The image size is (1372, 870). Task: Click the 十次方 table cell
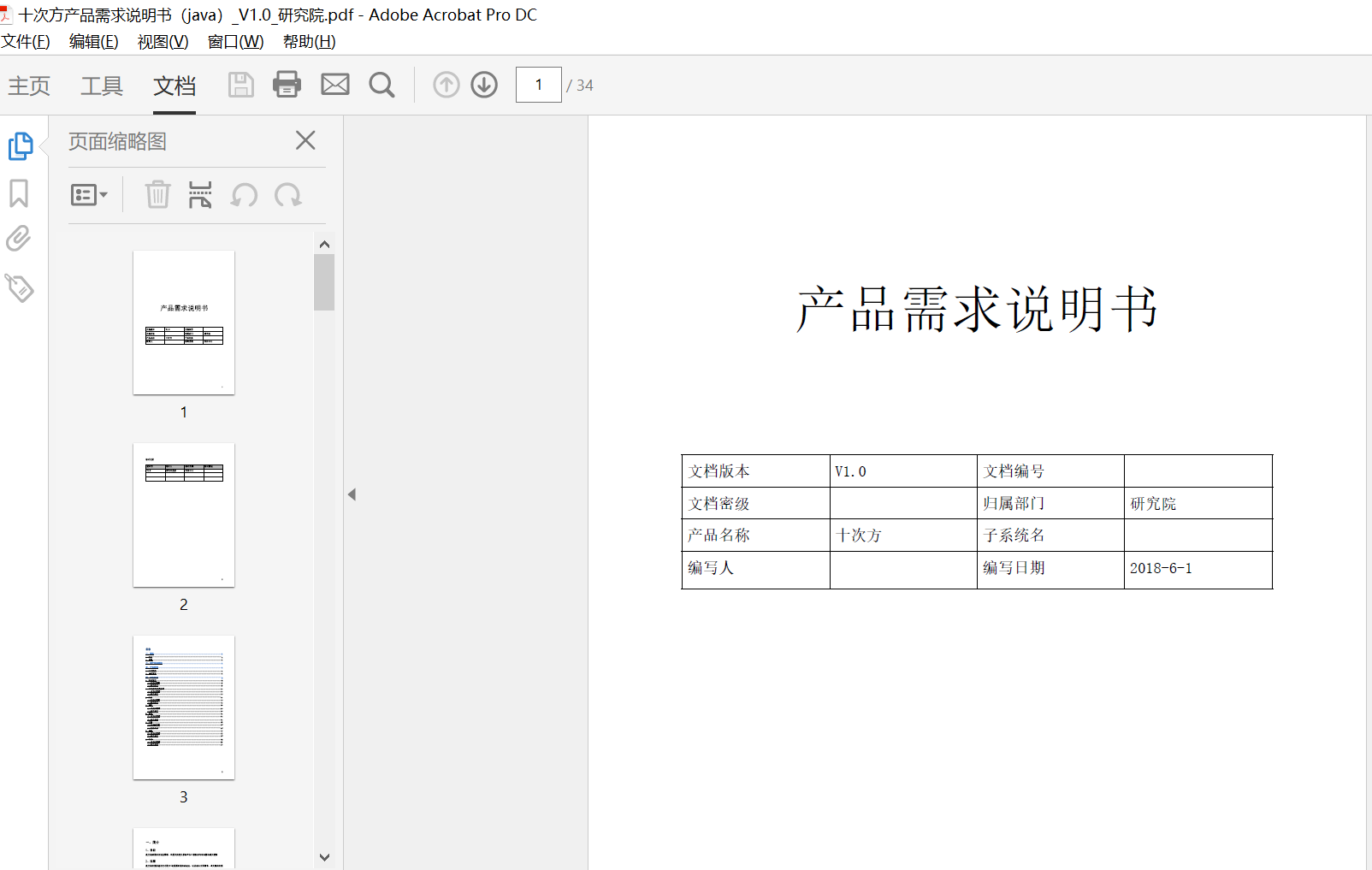tap(903, 536)
